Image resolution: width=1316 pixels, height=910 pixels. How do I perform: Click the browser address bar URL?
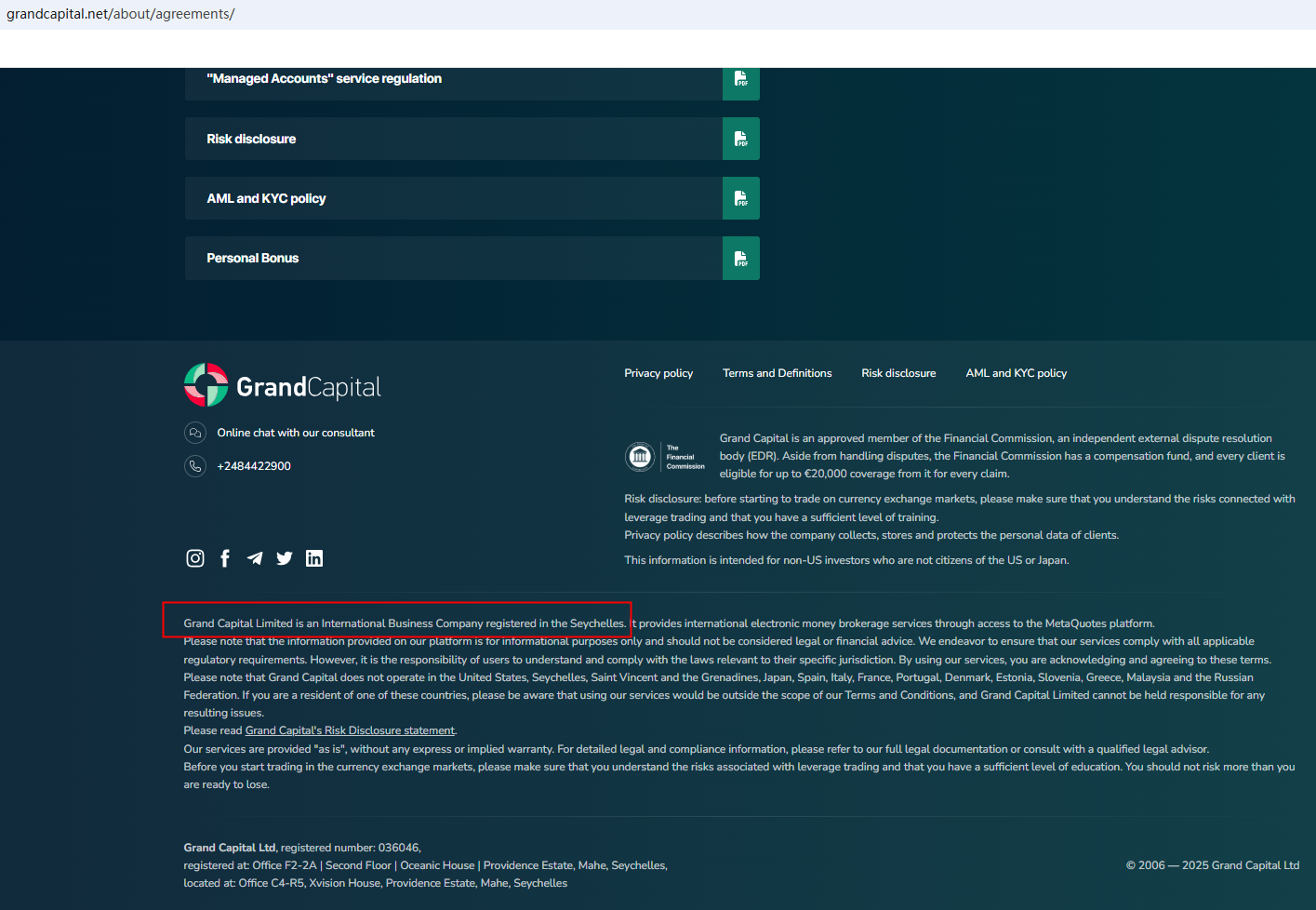tap(121, 14)
